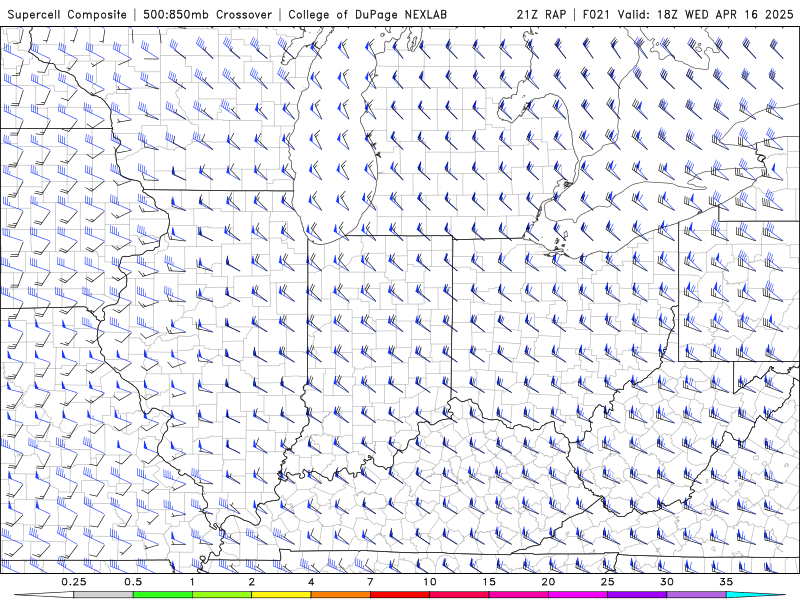Select the bright green color bar segment
The image size is (800, 600).
tap(163, 595)
